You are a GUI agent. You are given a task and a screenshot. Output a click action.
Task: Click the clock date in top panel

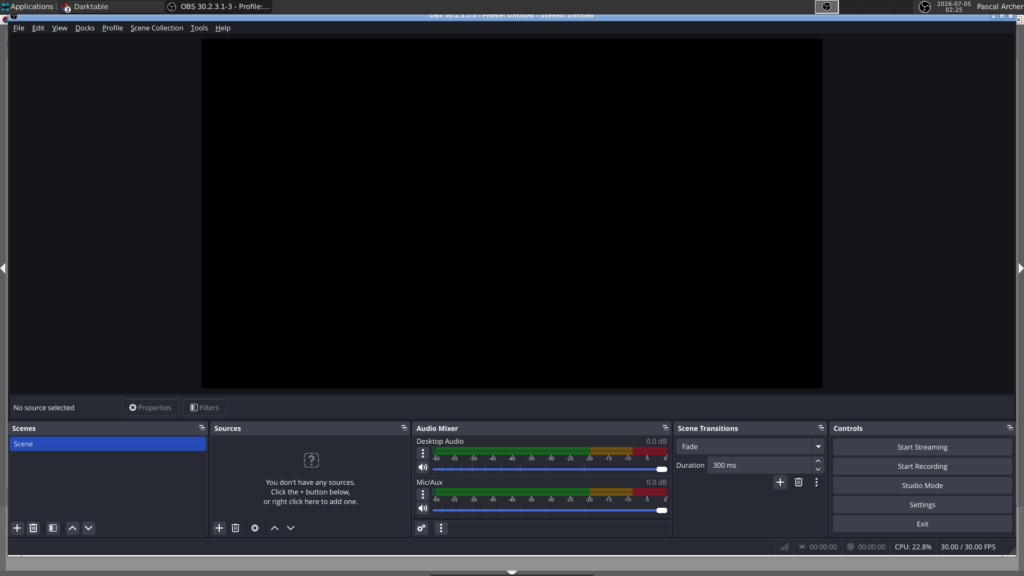(x=953, y=7)
